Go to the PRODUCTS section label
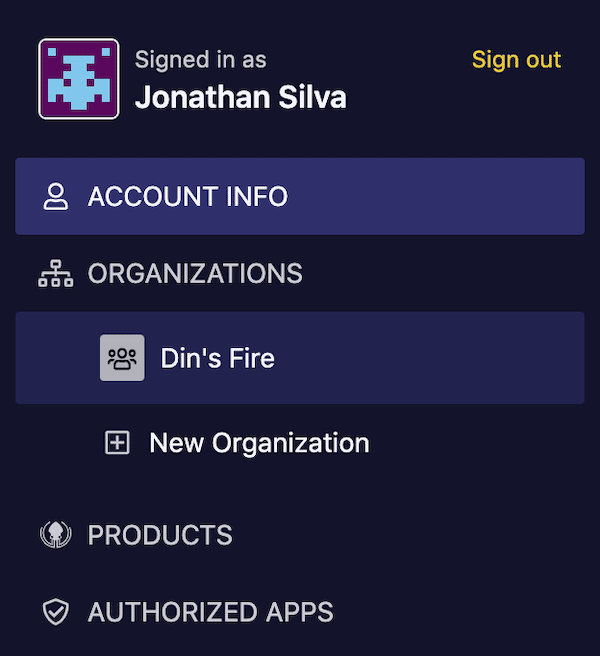 click(x=160, y=535)
